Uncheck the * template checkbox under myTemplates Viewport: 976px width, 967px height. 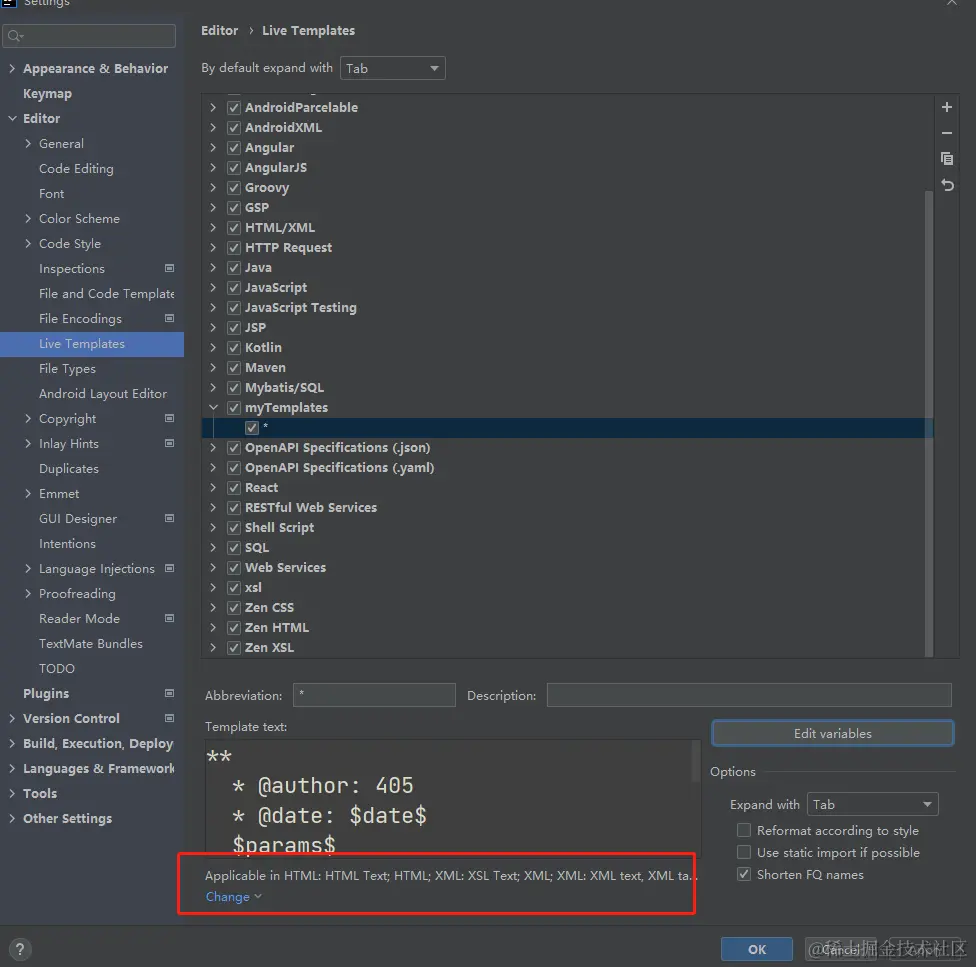pyautogui.click(x=251, y=427)
